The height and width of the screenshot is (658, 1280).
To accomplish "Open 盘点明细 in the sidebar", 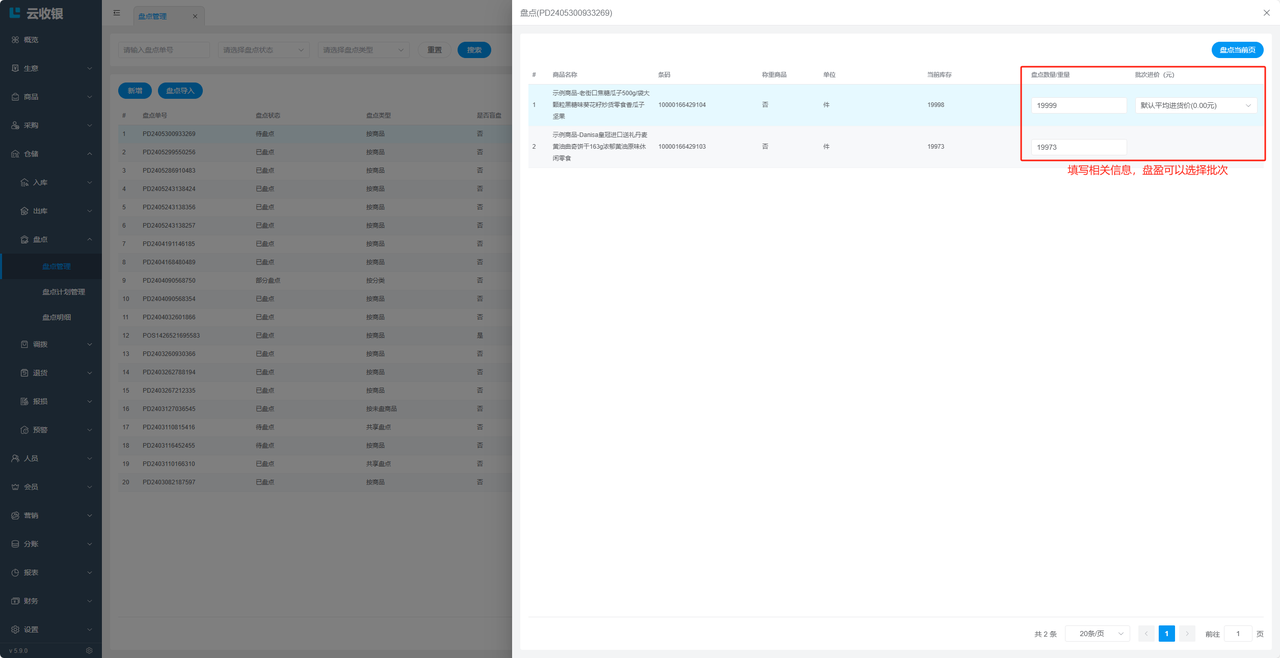I will (x=56, y=317).
